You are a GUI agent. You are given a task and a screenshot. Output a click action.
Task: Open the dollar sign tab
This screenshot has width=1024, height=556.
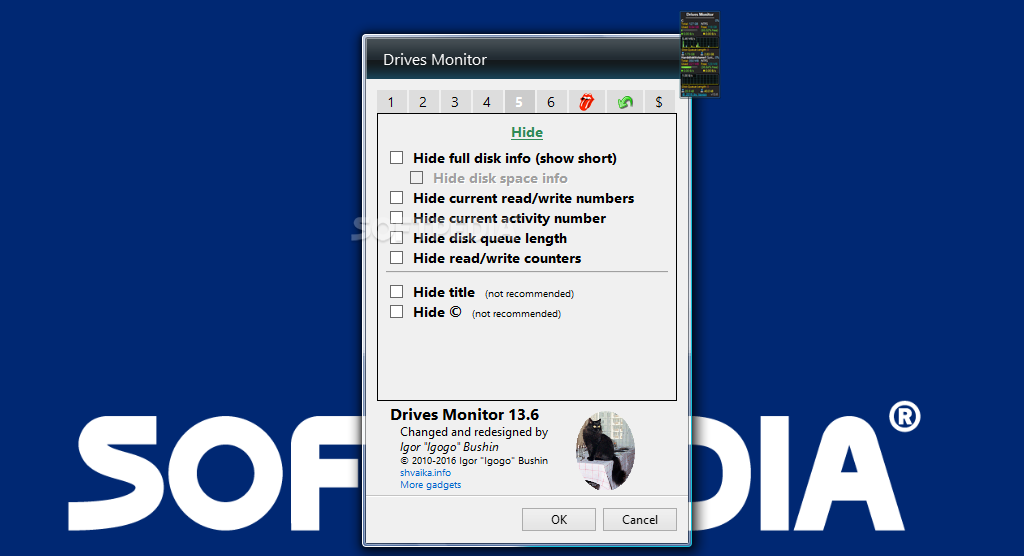pyautogui.click(x=659, y=102)
